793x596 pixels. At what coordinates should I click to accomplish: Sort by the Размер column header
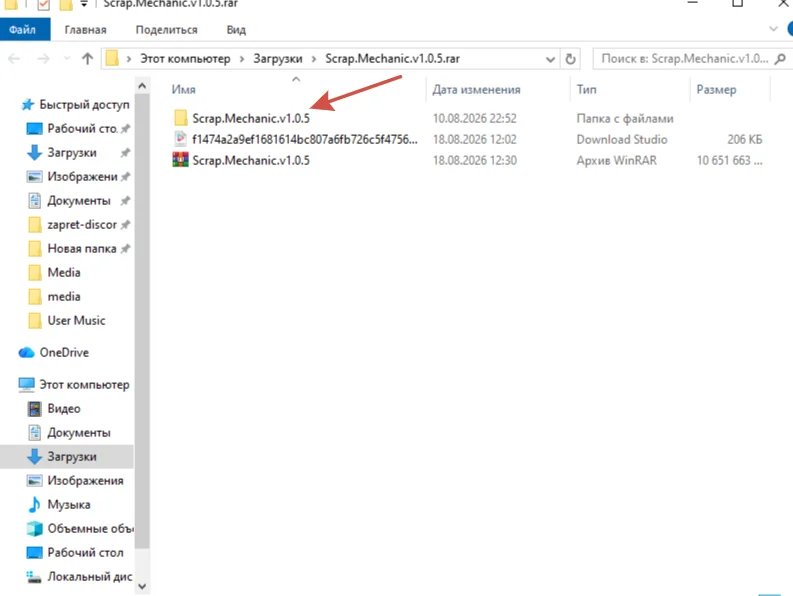pos(716,90)
